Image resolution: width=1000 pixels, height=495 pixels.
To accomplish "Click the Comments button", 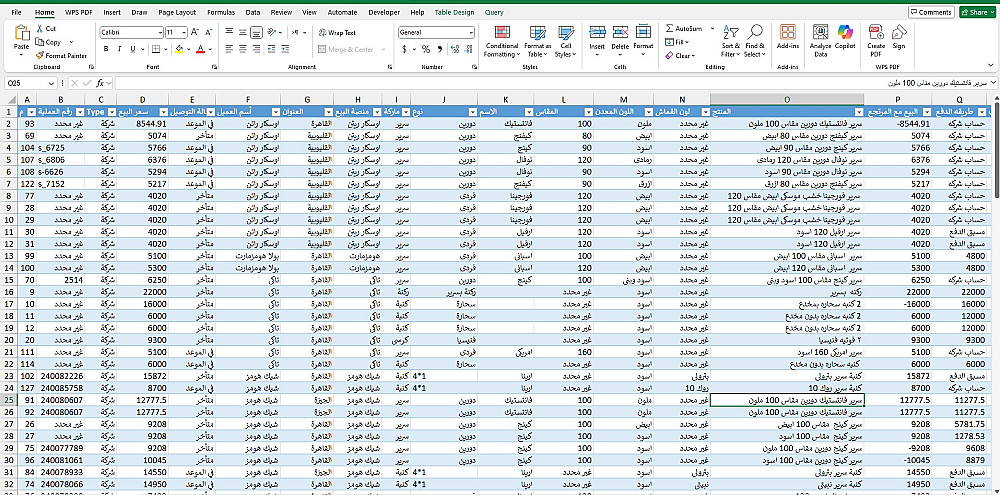I will pos(930,12).
